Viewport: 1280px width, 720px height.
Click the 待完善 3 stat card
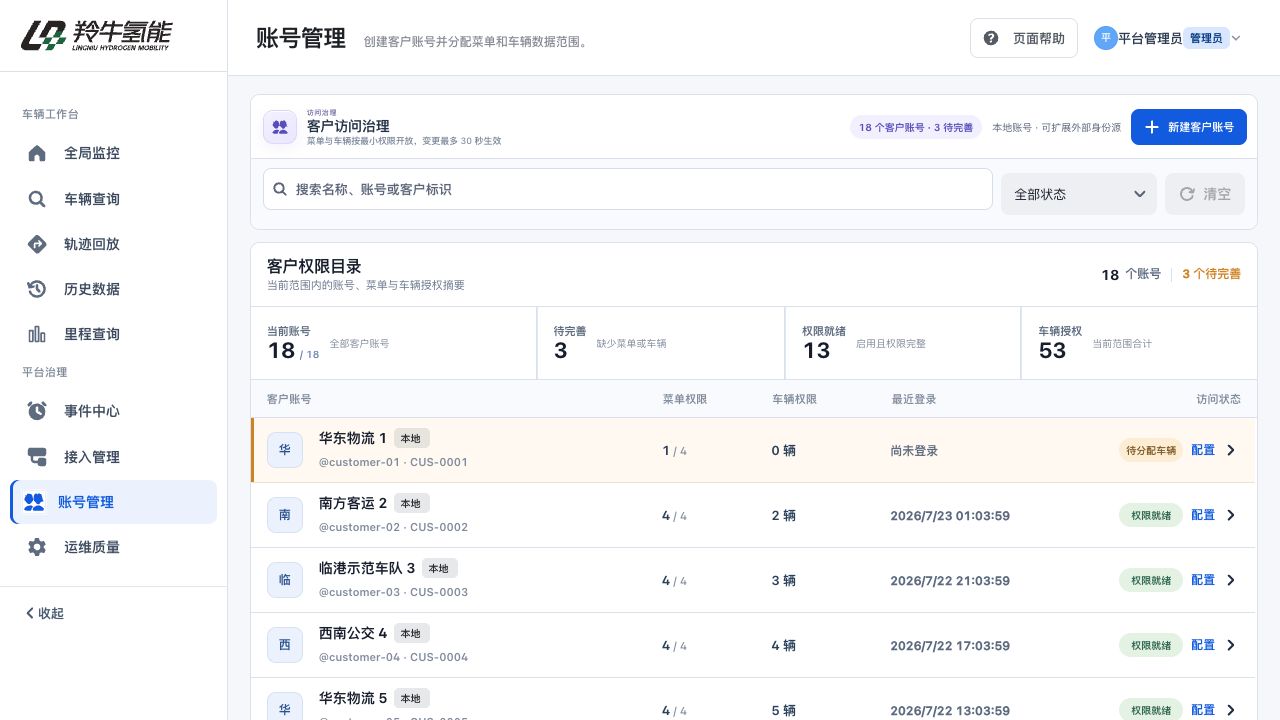[x=661, y=343]
